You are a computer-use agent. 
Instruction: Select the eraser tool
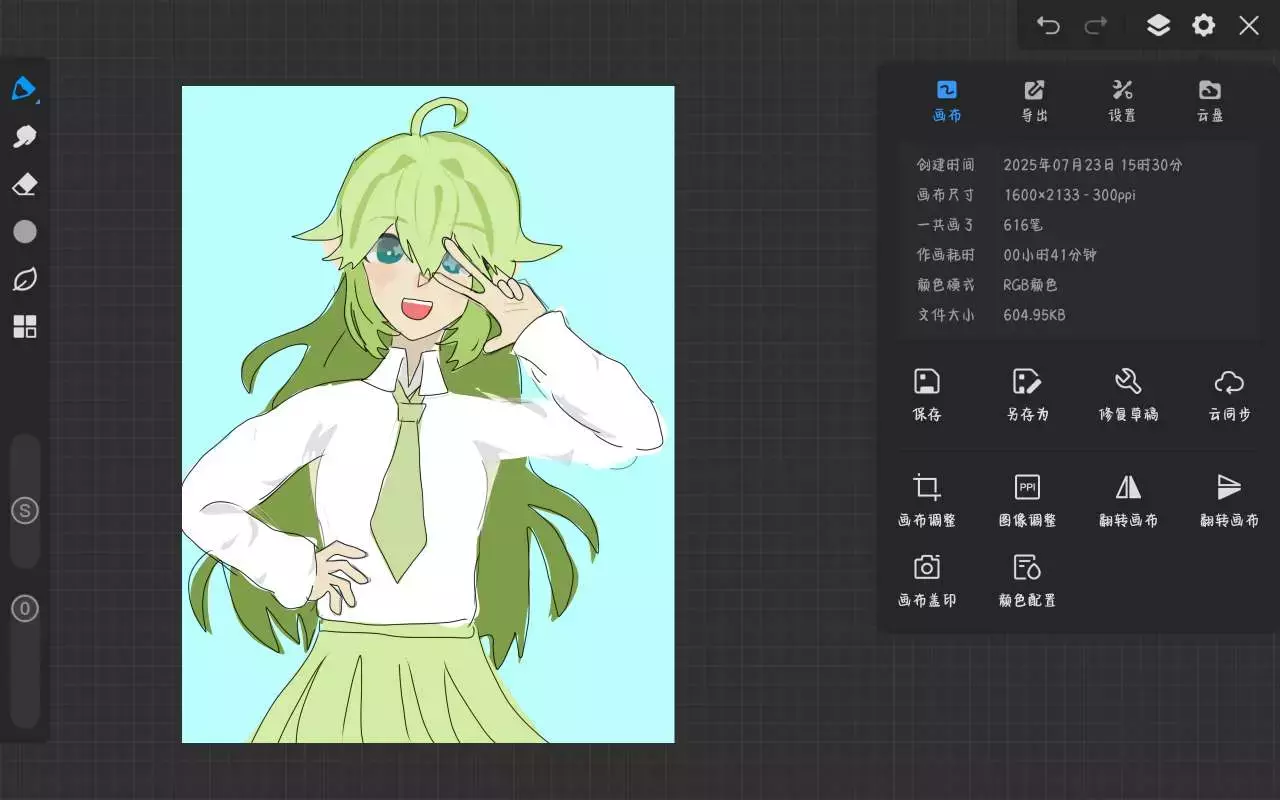[24, 184]
